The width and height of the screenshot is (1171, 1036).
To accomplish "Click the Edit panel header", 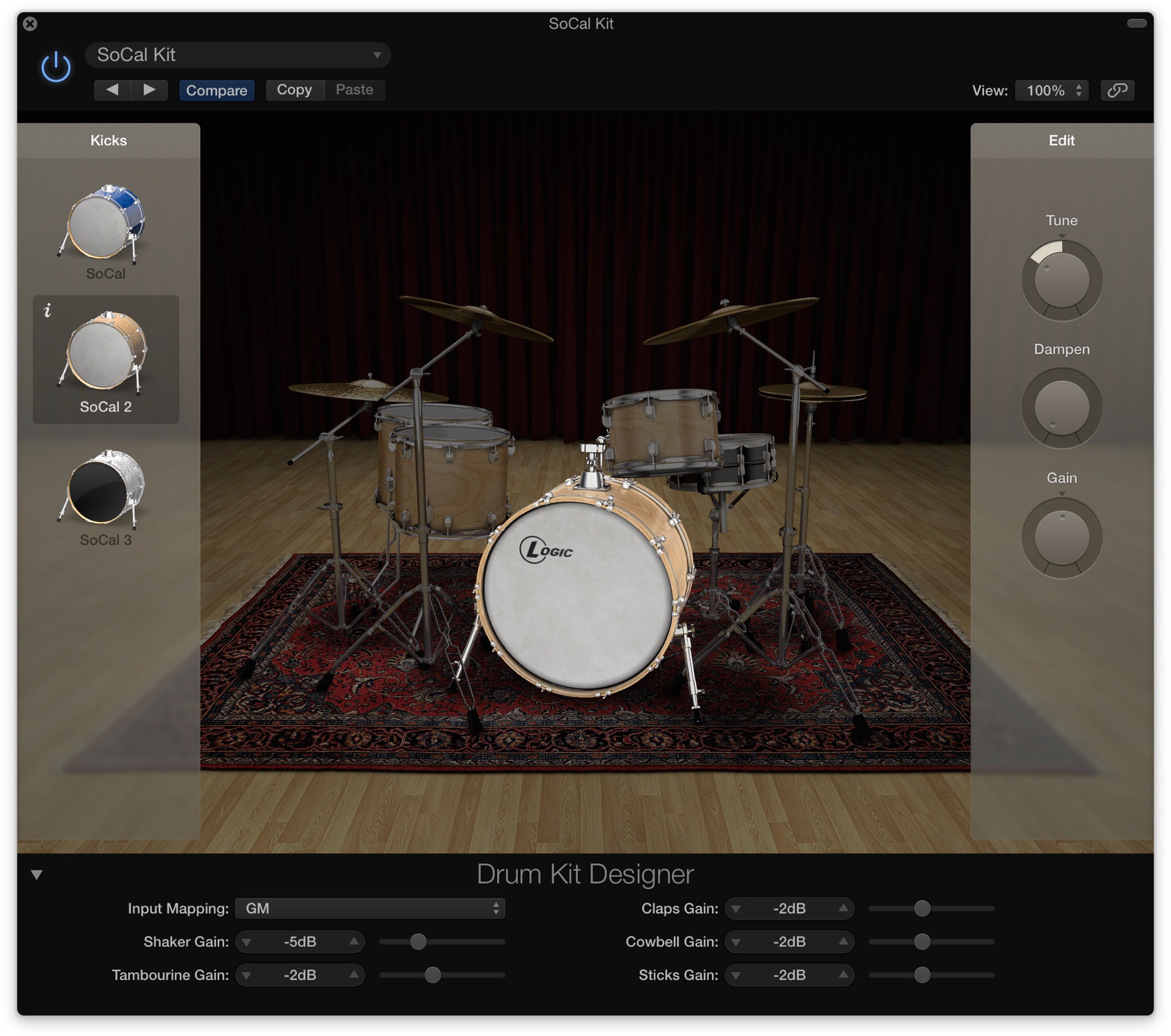I will (x=1062, y=140).
